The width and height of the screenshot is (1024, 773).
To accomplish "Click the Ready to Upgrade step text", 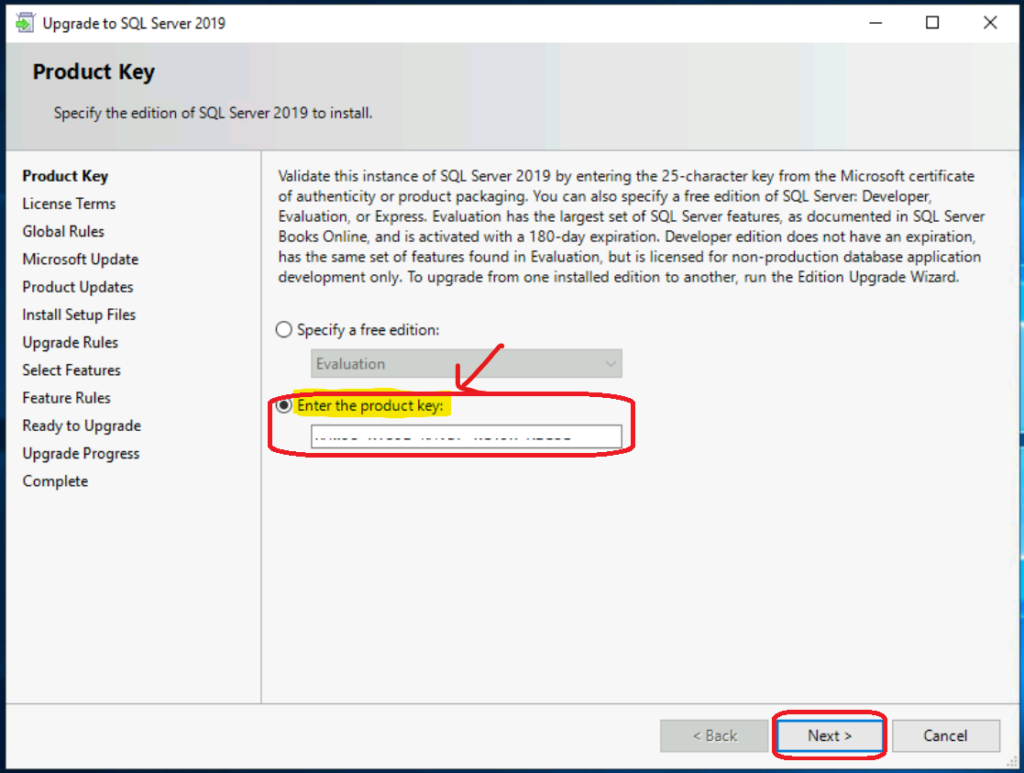I will (x=82, y=426).
